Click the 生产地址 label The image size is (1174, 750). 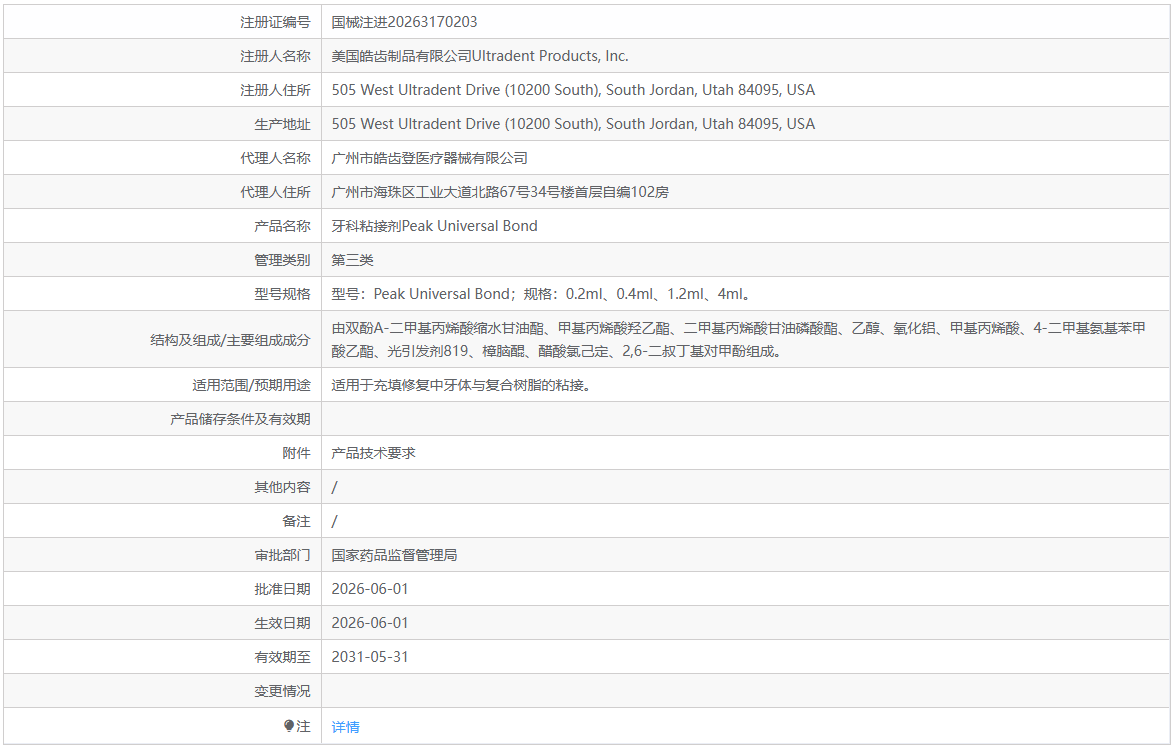coord(282,124)
